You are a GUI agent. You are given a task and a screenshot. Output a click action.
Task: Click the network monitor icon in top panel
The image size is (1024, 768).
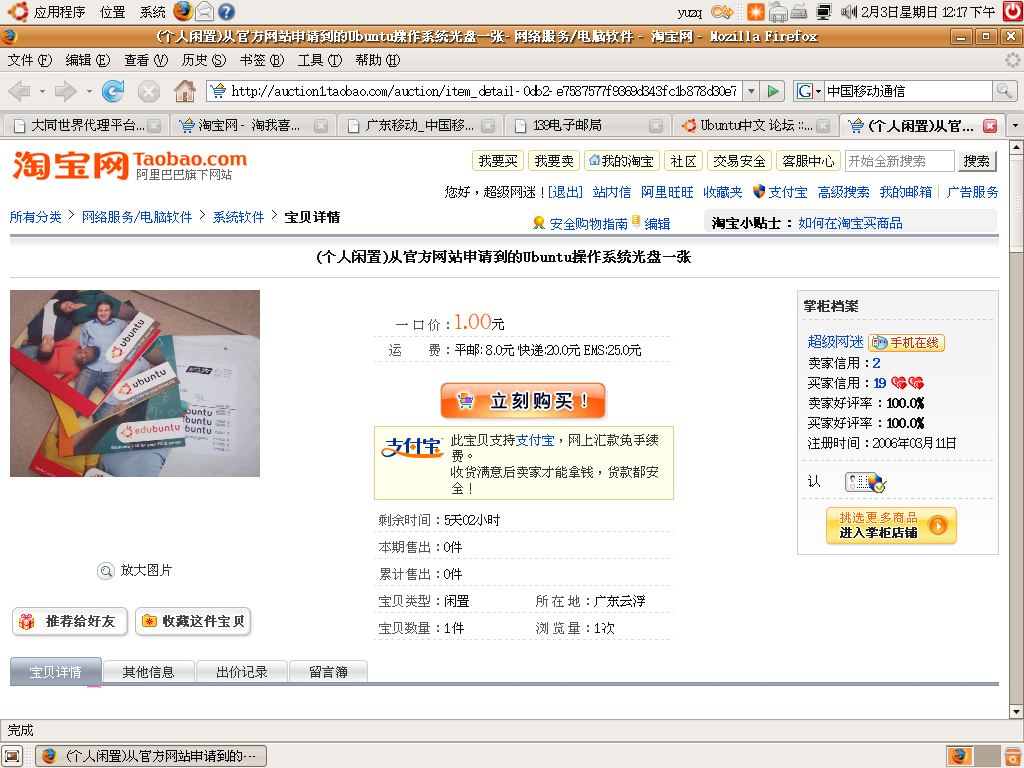824,11
